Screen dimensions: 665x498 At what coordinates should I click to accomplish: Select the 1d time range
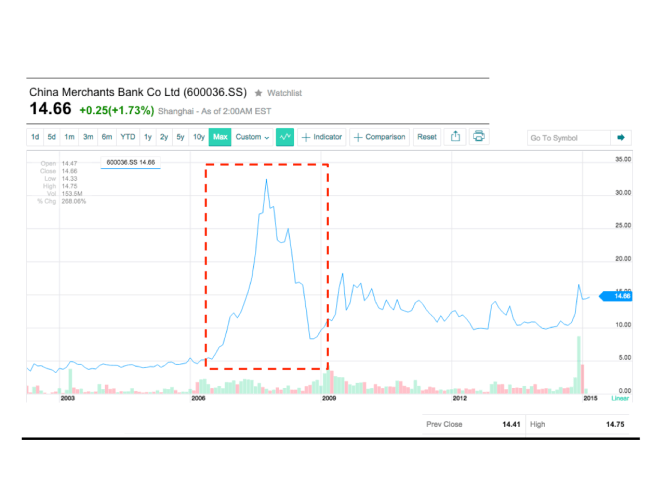click(35, 137)
